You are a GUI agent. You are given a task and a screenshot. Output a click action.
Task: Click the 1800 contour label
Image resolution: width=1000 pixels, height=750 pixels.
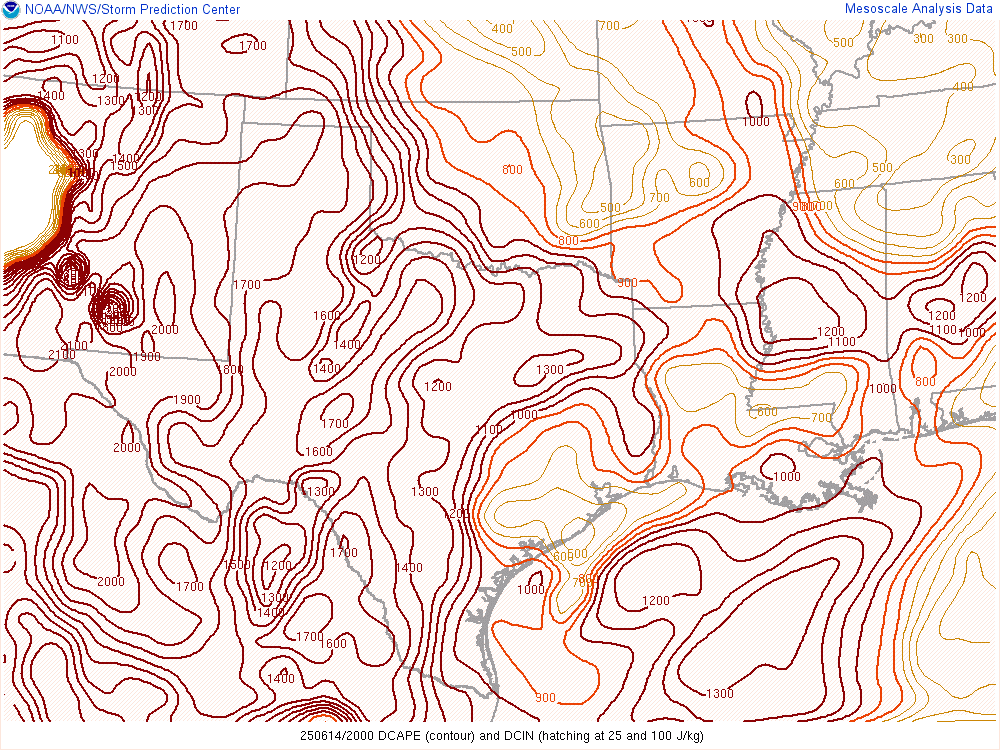232,370
